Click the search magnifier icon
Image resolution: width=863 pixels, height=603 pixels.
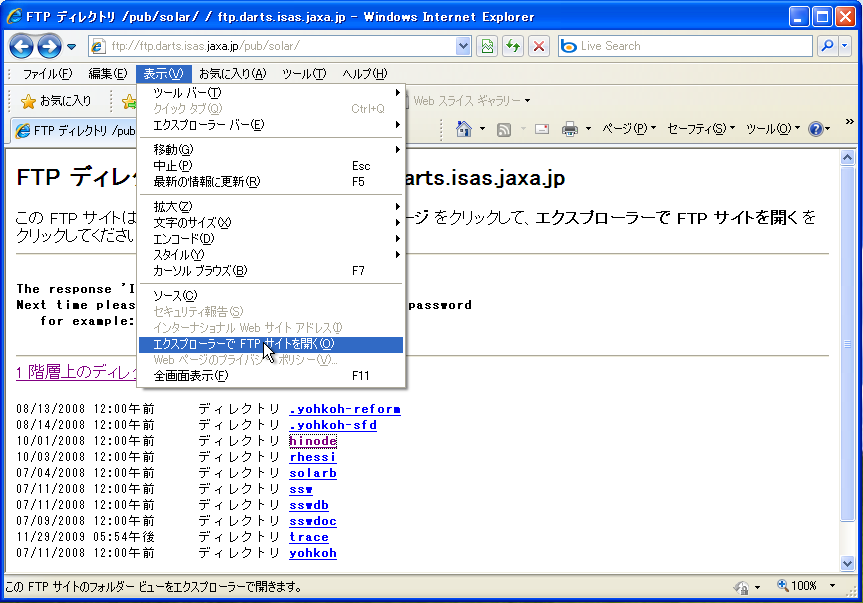827,46
